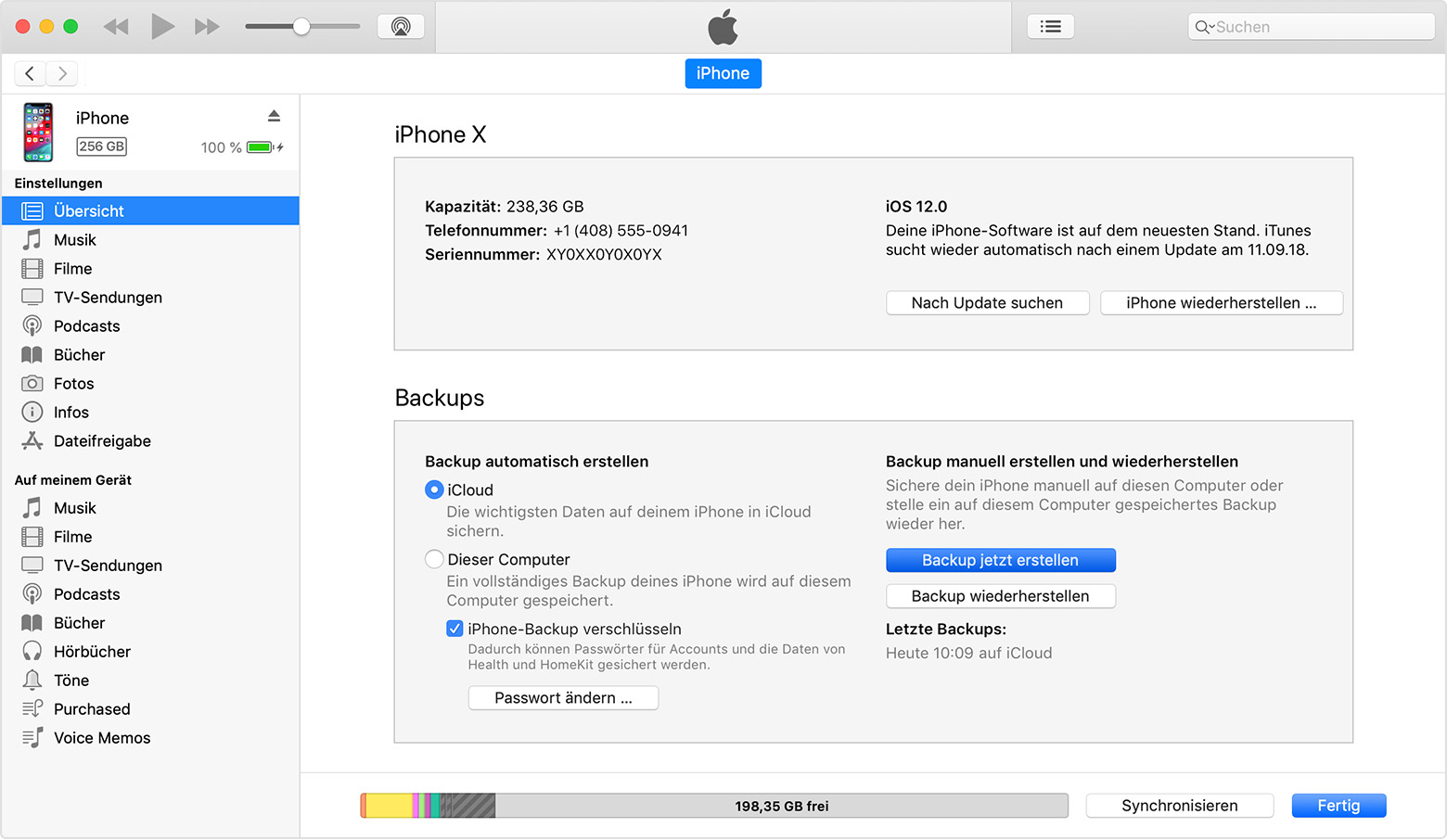Skip forward to the next track
Screen dimensions: 1447x840
pyautogui.click(x=207, y=27)
